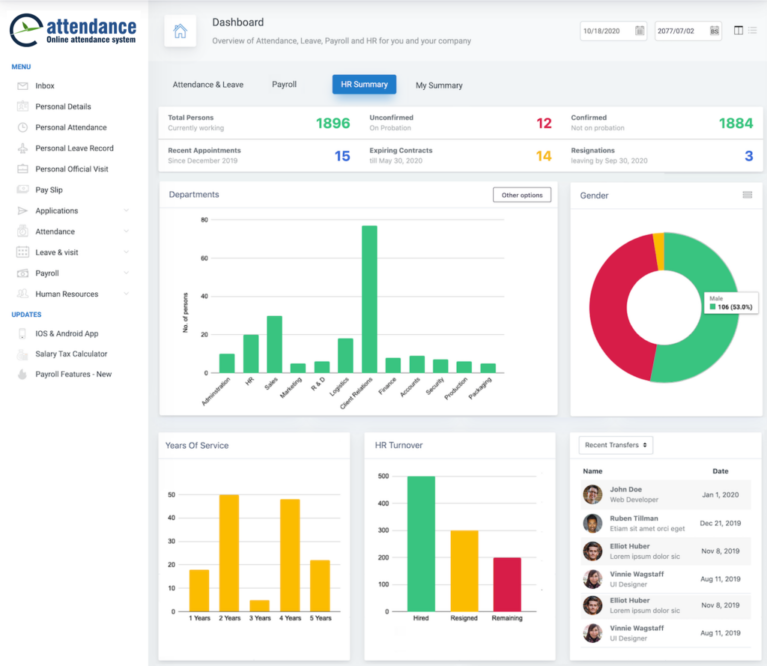Click the Salary Tax Calculator icon
The width and height of the screenshot is (767, 666).
point(23,354)
